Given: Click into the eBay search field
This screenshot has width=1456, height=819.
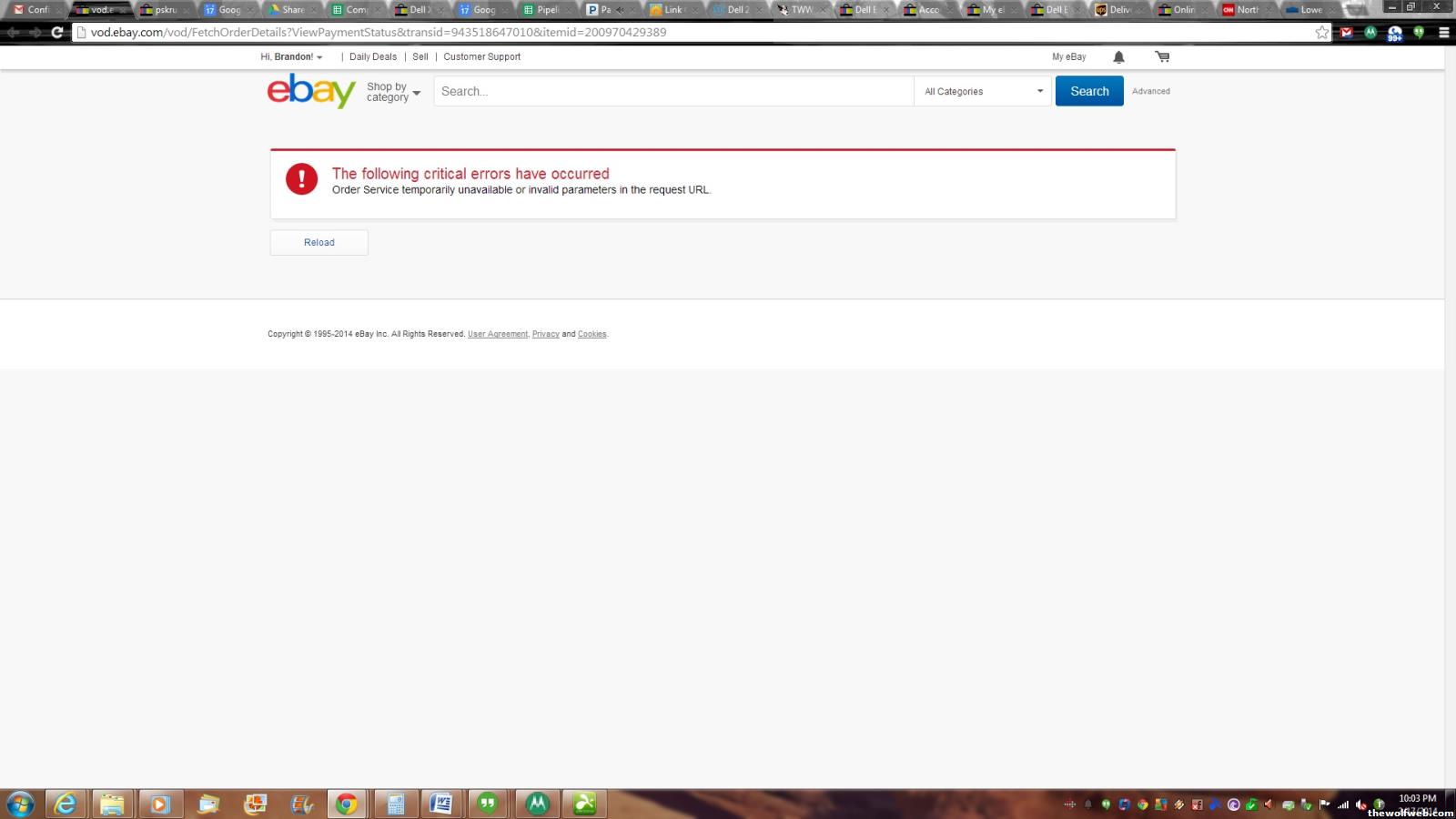Looking at the screenshot, I should tap(673, 91).
